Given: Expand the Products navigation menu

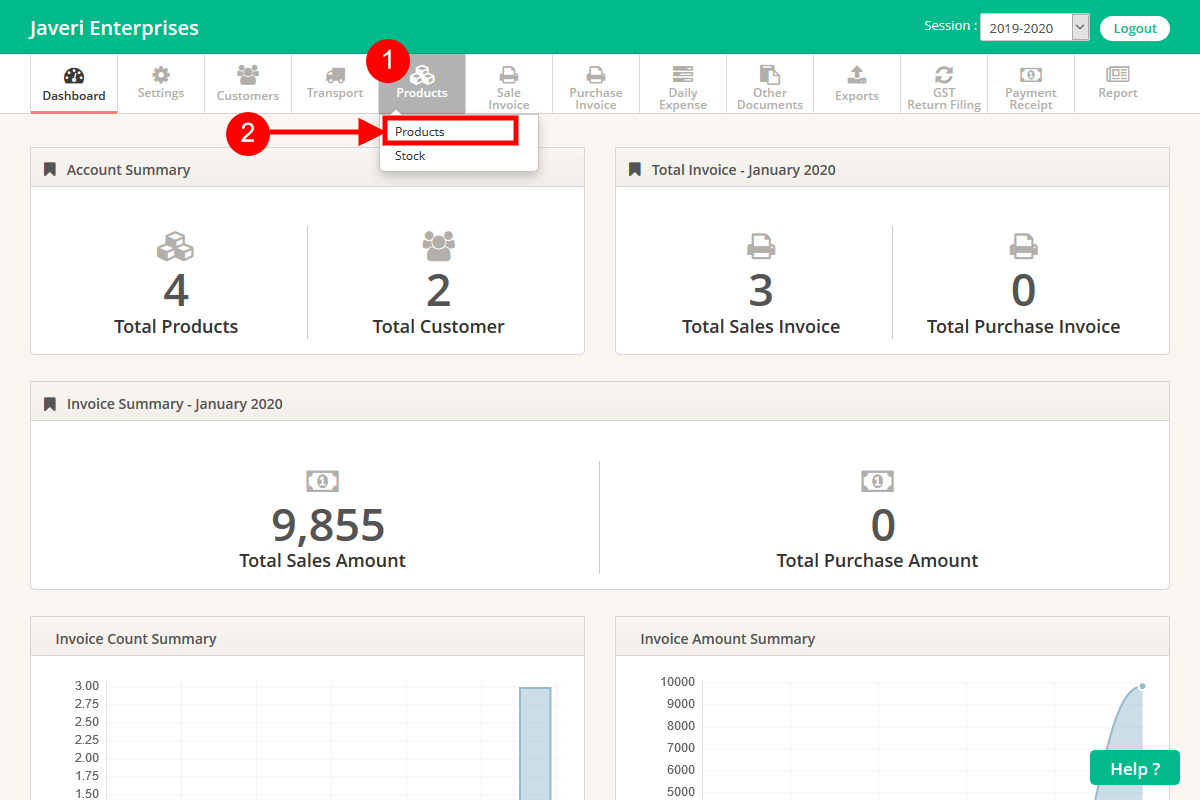Looking at the screenshot, I should point(422,84).
